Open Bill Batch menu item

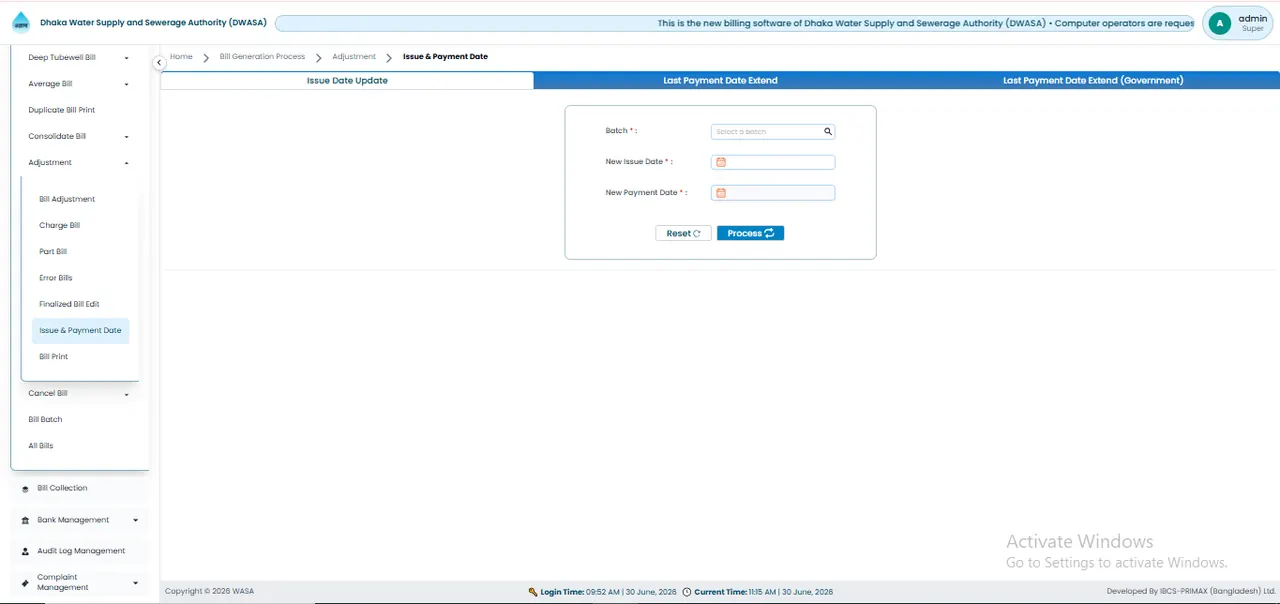pos(45,420)
